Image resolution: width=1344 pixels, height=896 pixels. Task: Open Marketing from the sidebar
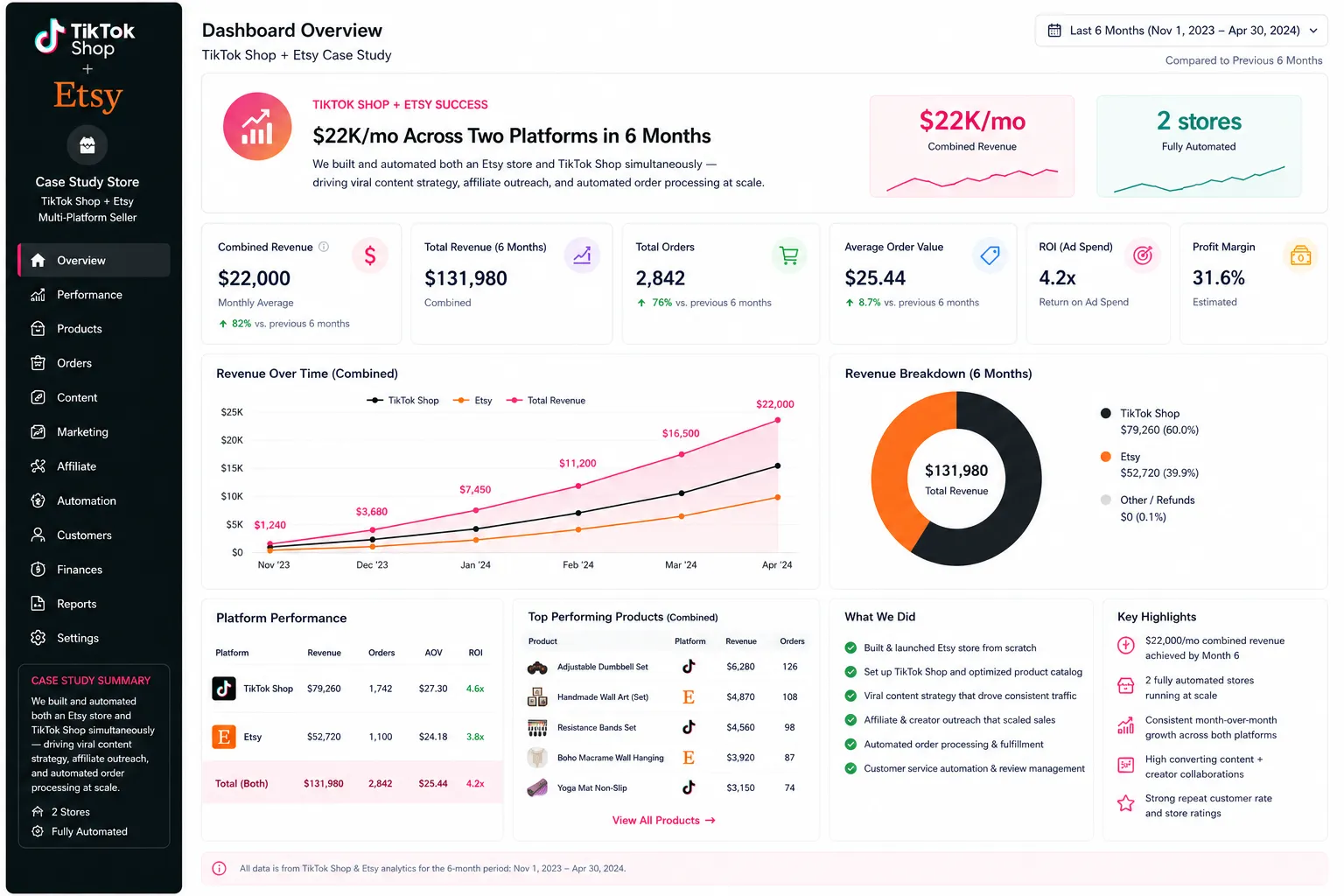point(94,432)
